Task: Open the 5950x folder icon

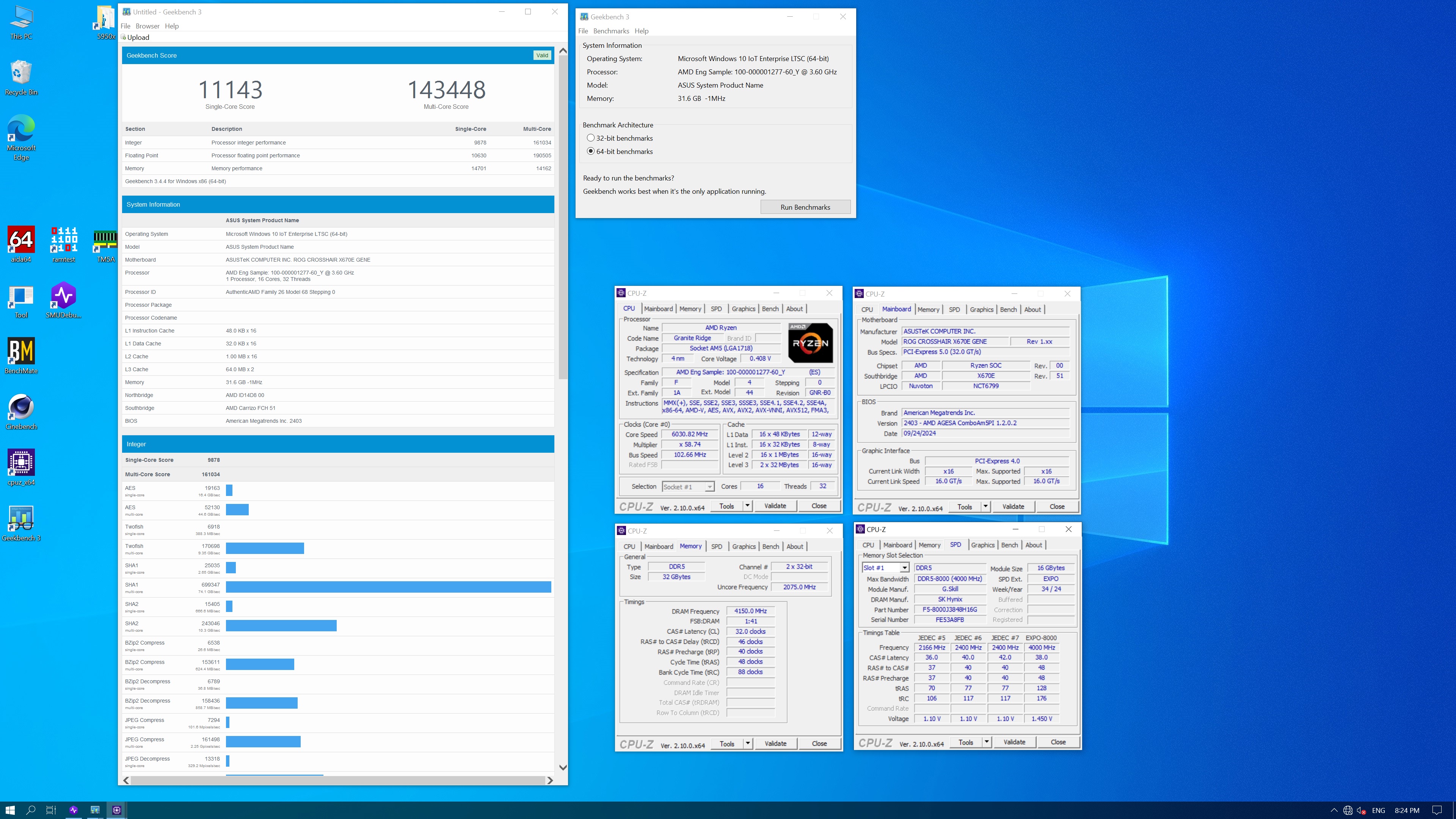Action: (105, 23)
